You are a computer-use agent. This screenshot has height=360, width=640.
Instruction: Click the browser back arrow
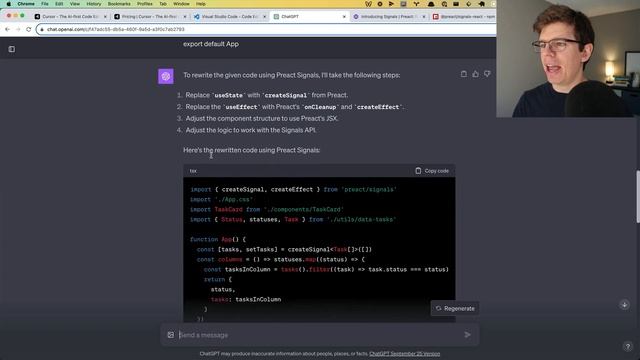pos(7,29)
